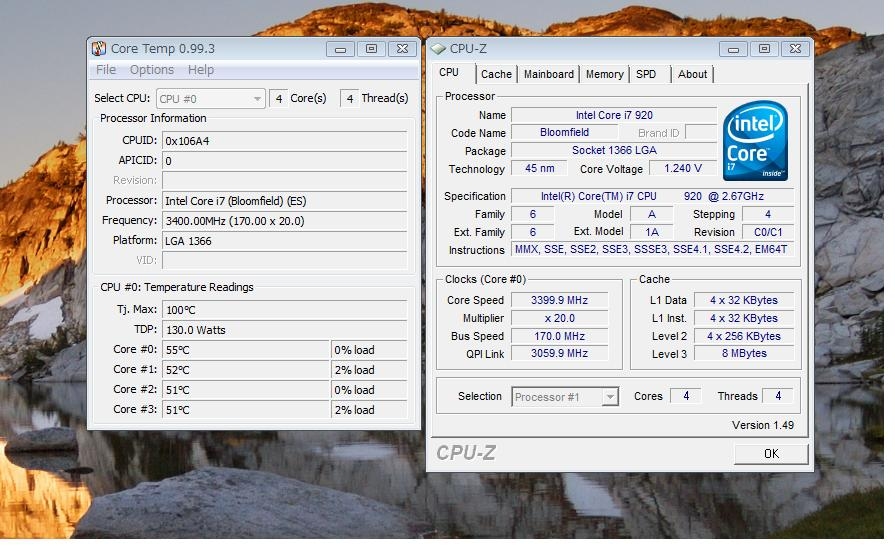Click the Processor field Intel Core i7 (Bloomfield)
The height and width of the screenshot is (557, 895).
coord(284,201)
